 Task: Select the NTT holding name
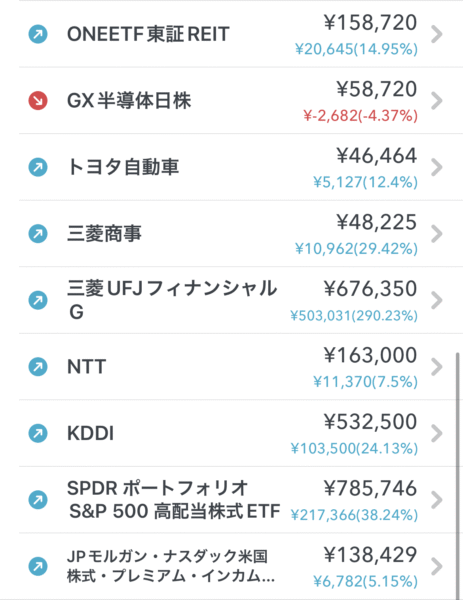tap(86, 367)
